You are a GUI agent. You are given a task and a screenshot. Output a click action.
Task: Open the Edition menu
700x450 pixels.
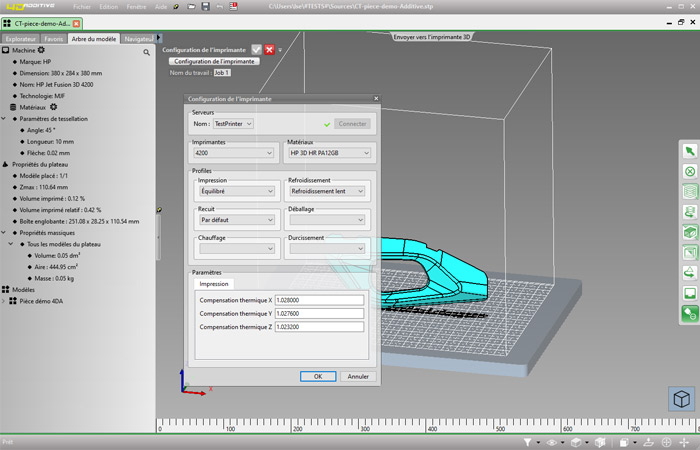[109, 7]
